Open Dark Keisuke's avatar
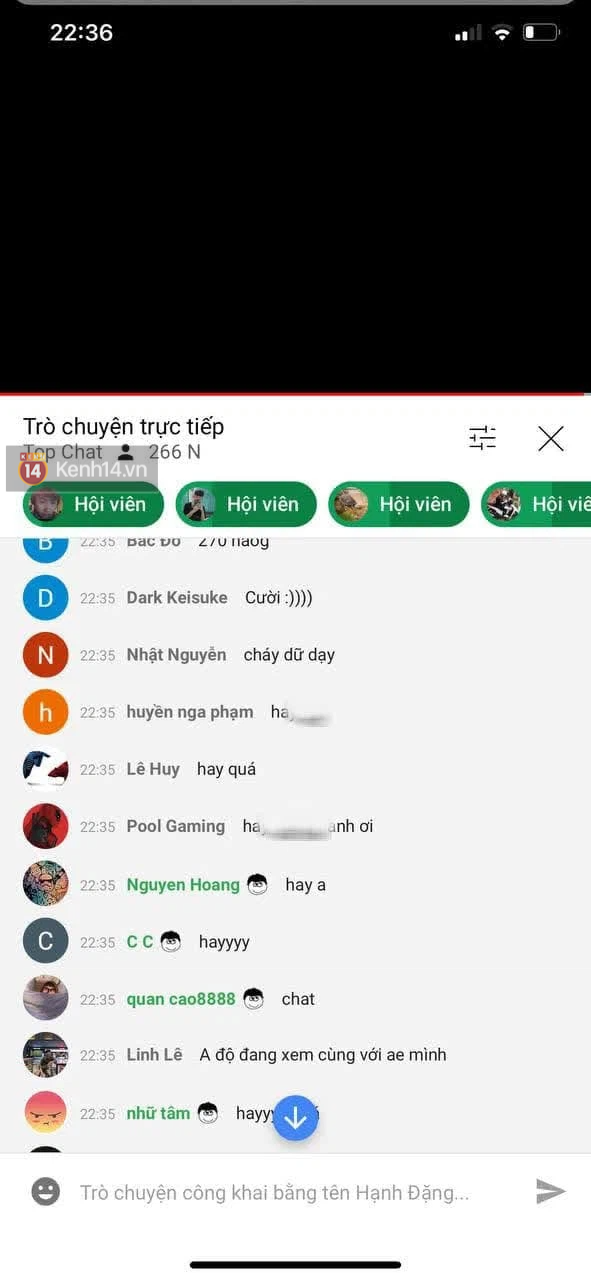 (46, 598)
